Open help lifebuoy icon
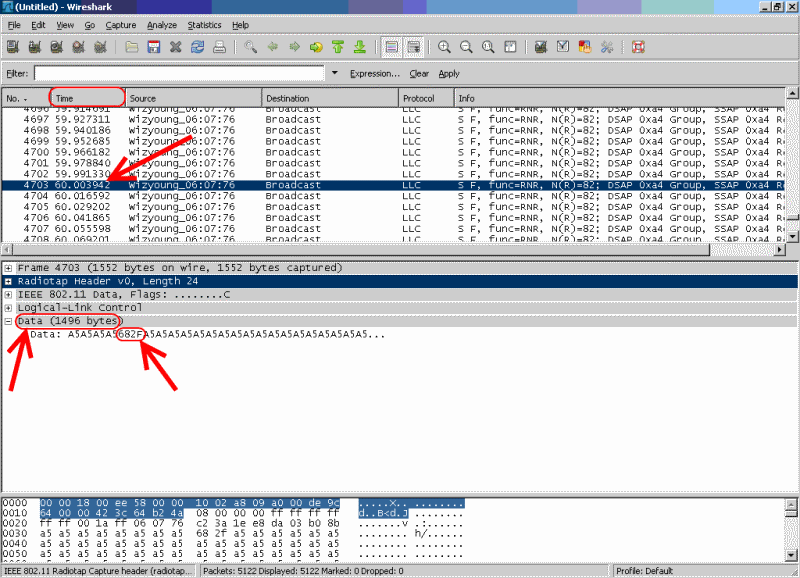The width and height of the screenshot is (800, 578). click(638, 47)
